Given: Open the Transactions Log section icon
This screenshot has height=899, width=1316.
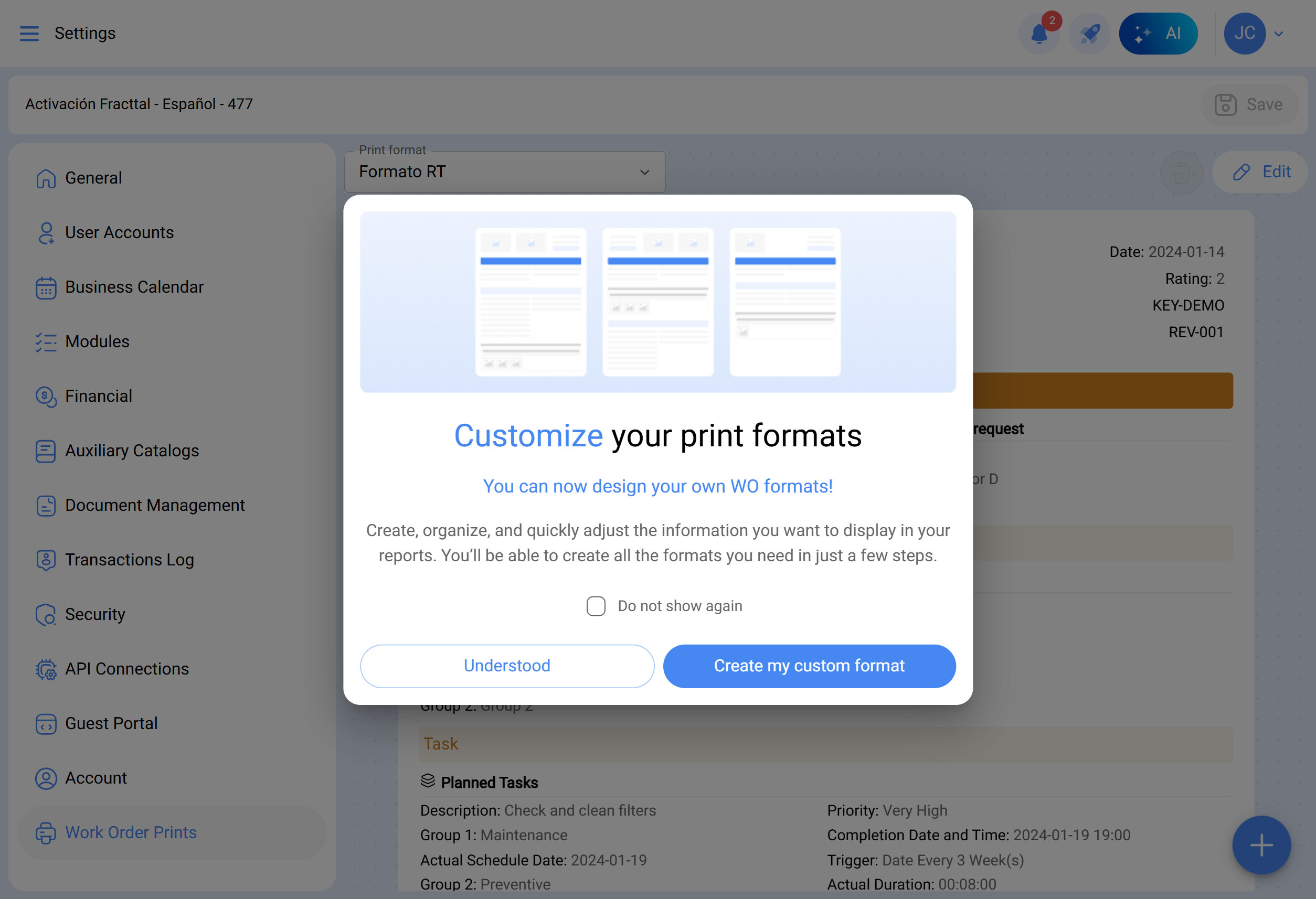Looking at the screenshot, I should click(45, 561).
